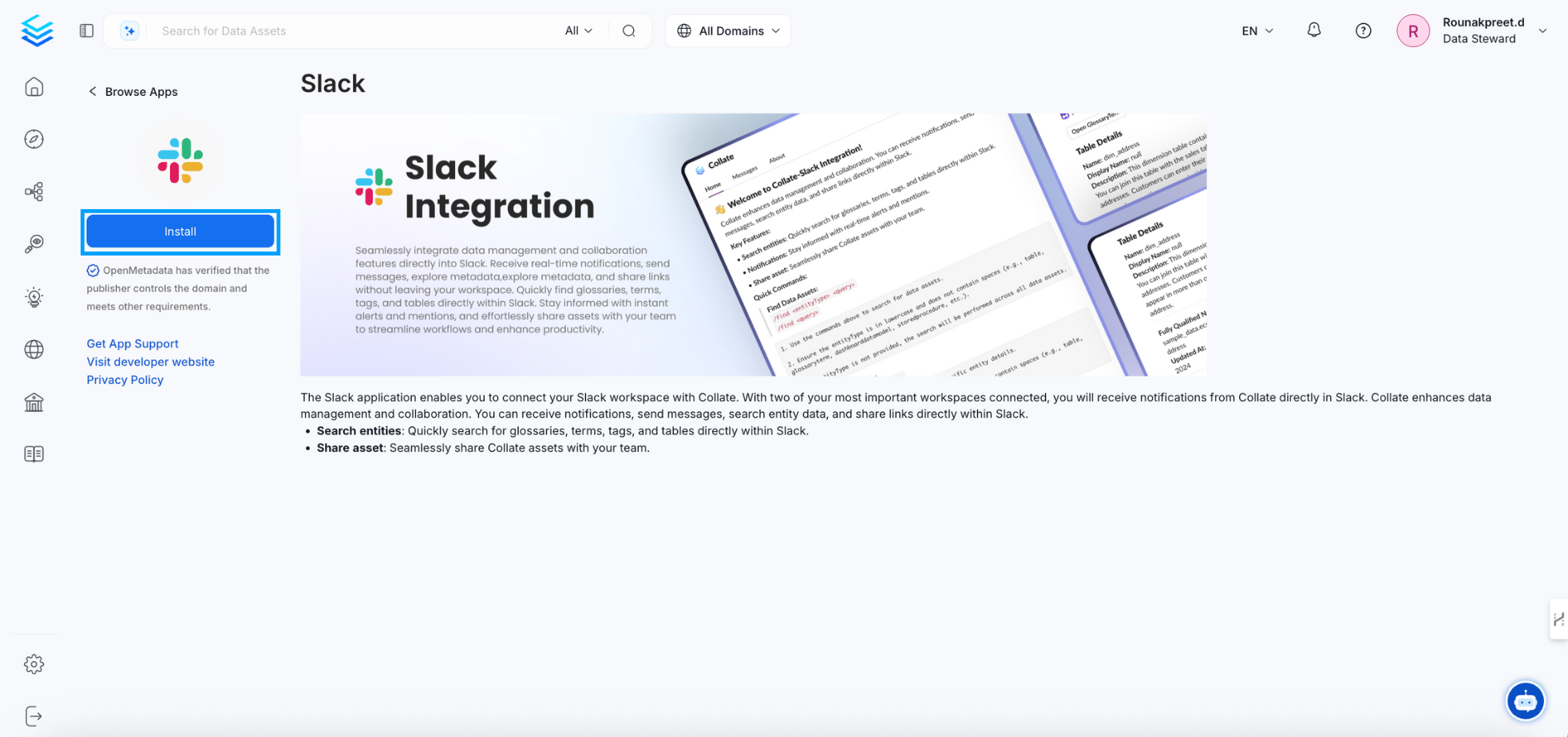The image size is (1568, 737).
Task: Open Settings via the gear icon
Action: tap(34, 664)
